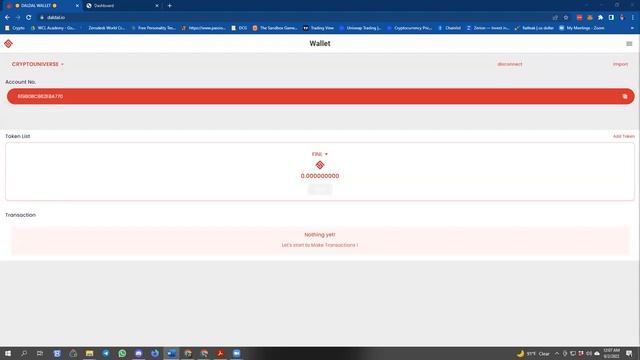This screenshot has width=640, height=360.
Task: Open the Discord icon on the taskbar
Action: click(138, 353)
